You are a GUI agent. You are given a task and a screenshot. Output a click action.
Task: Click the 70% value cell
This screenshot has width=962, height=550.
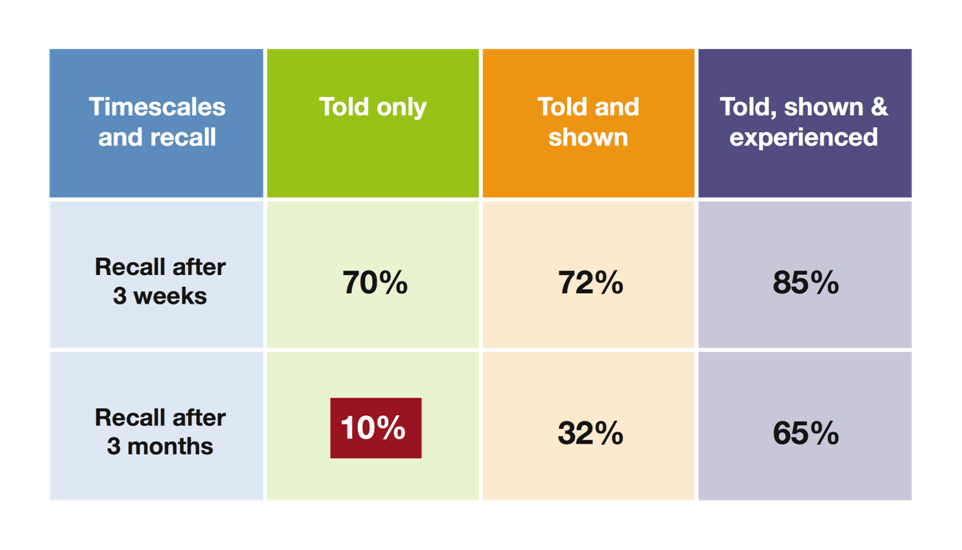pyautogui.click(x=374, y=283)
